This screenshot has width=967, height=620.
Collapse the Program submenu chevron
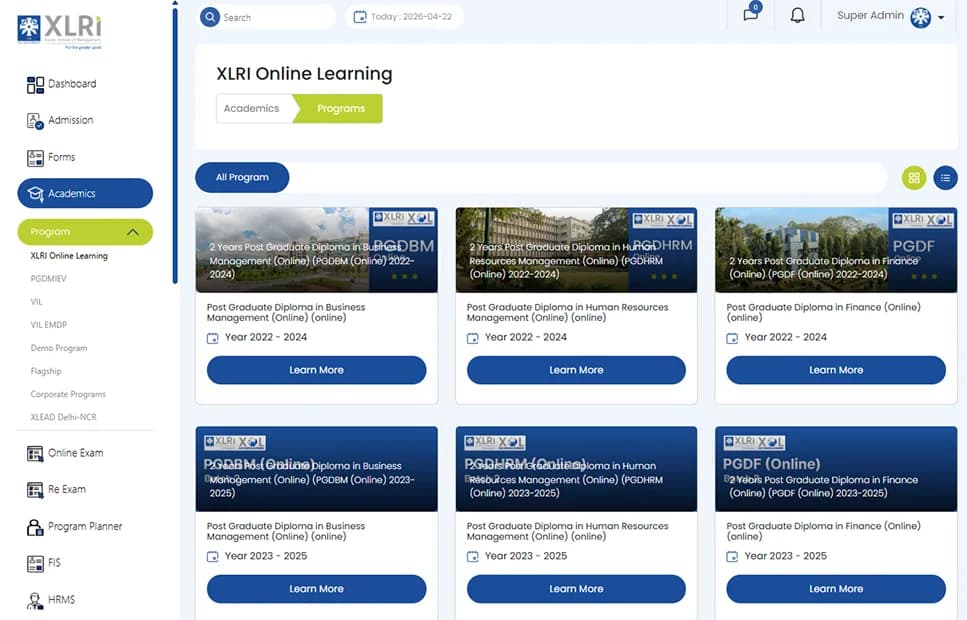coord(133,233)
